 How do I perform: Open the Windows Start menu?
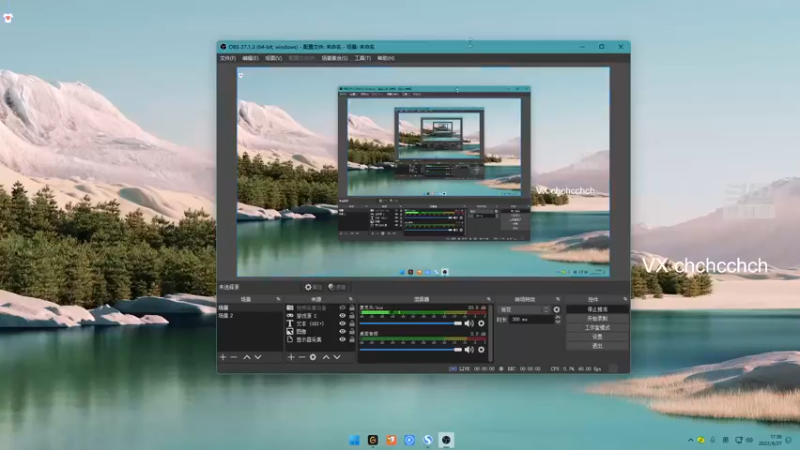(354, 440)
